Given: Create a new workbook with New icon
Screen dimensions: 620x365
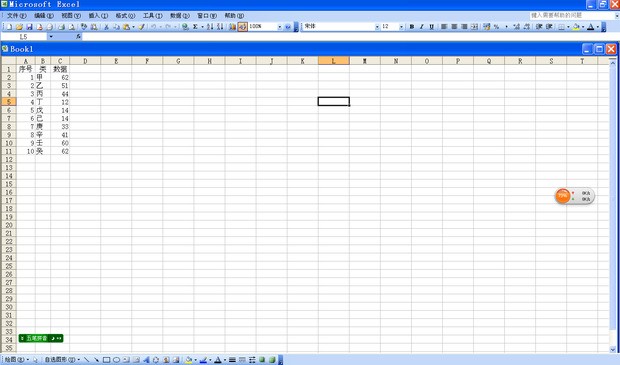Looking at the screenshot, I should point(9,26).
